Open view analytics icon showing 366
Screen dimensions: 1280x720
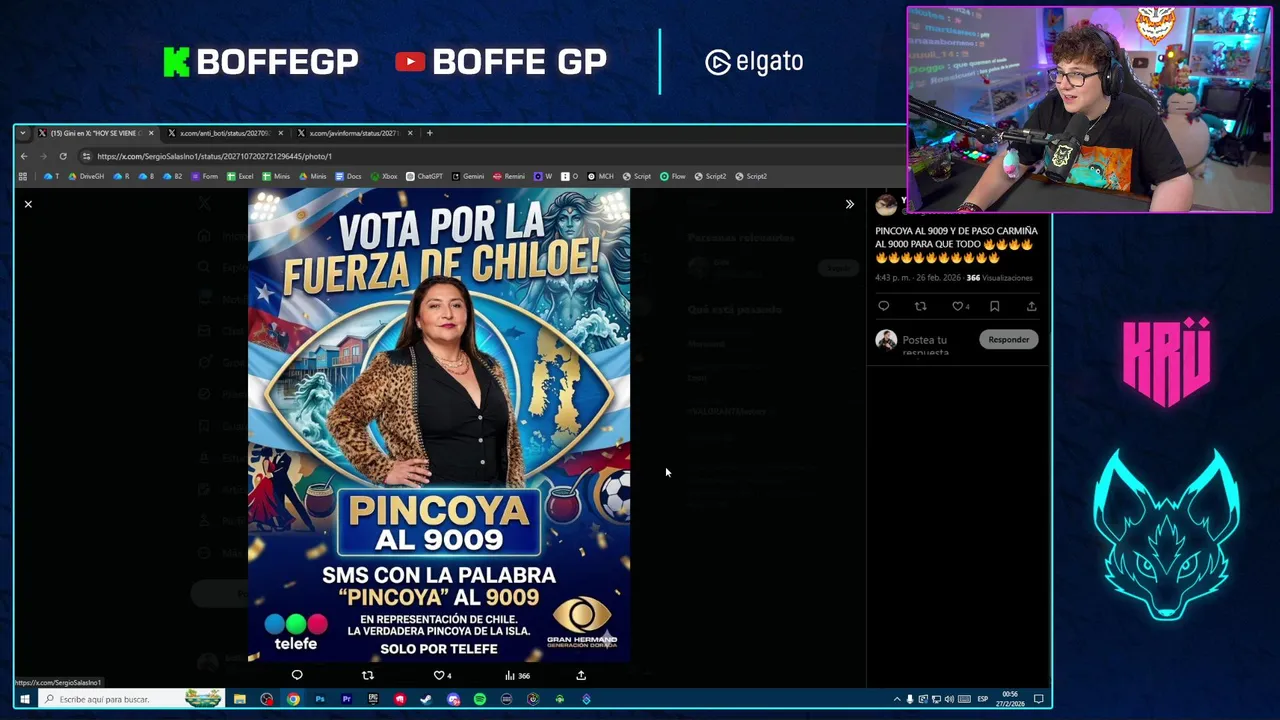pyautogui.click(x=517, y=675)
